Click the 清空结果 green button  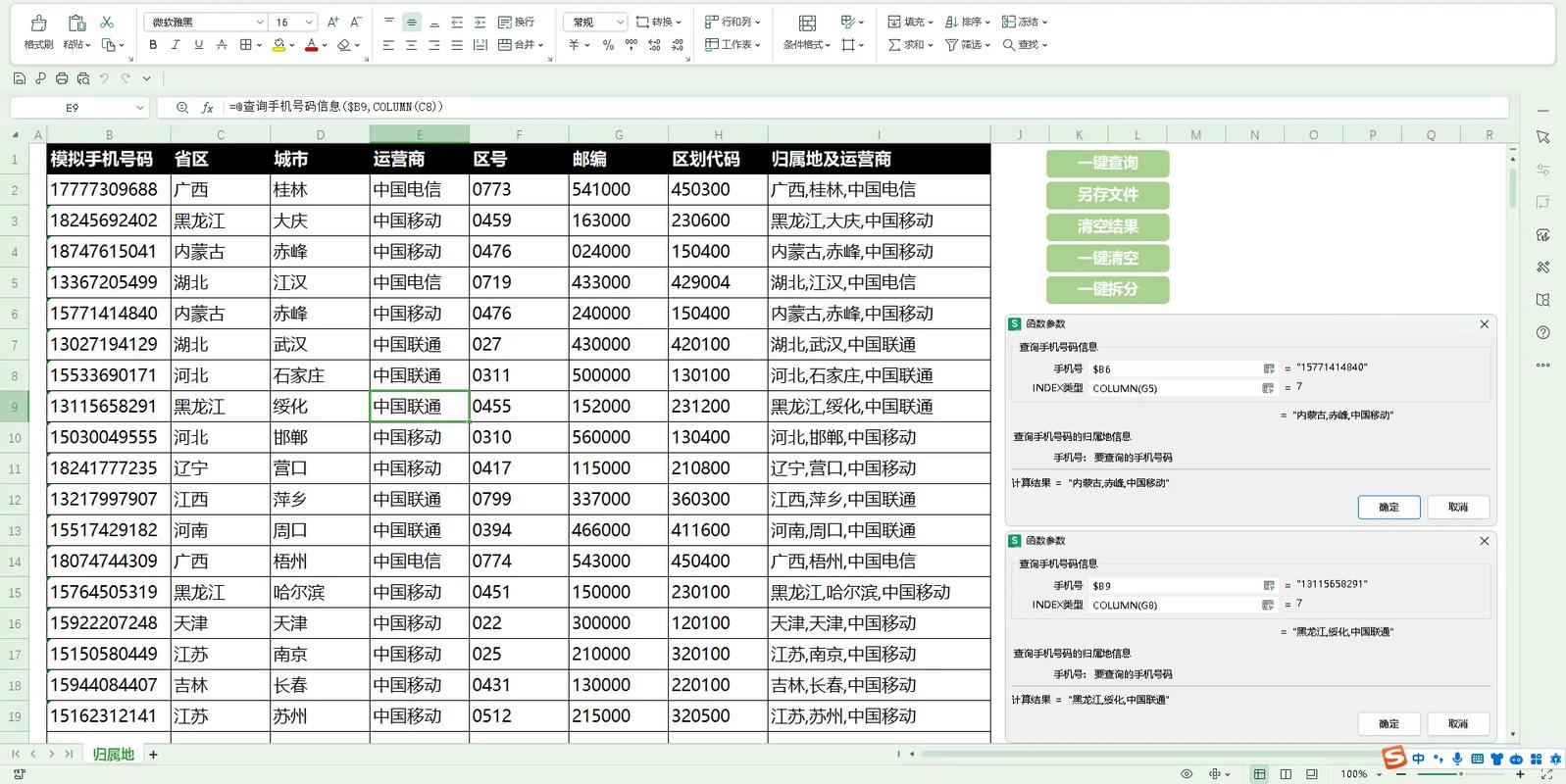(x=1107, y=226)
